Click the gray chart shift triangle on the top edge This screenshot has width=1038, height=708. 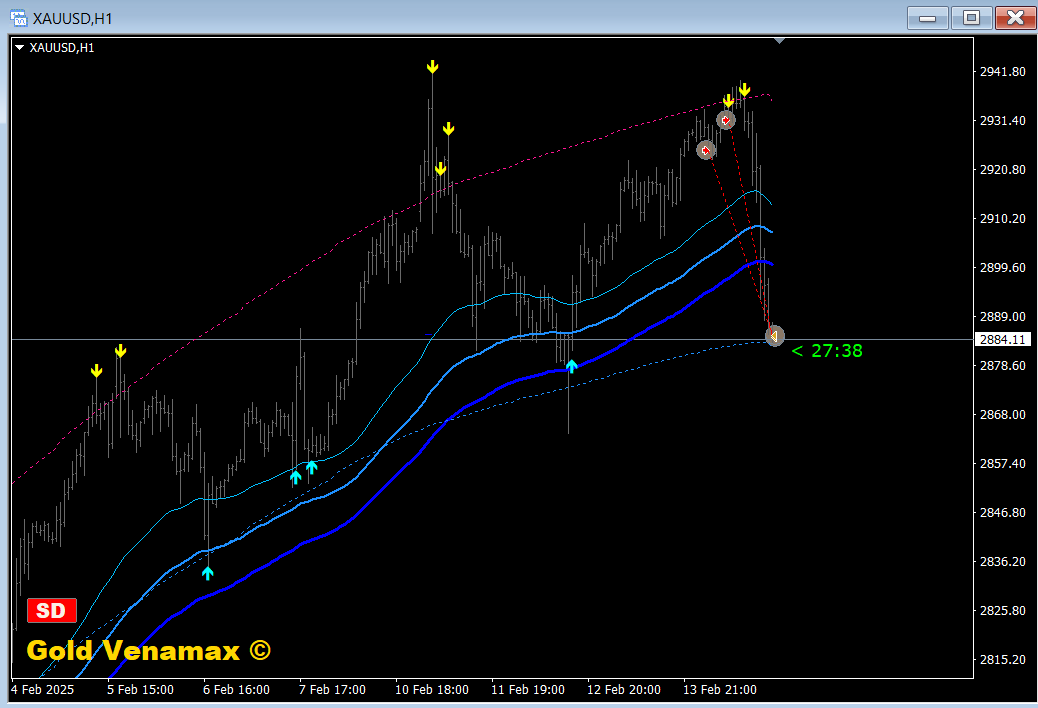tap(779, 41)
